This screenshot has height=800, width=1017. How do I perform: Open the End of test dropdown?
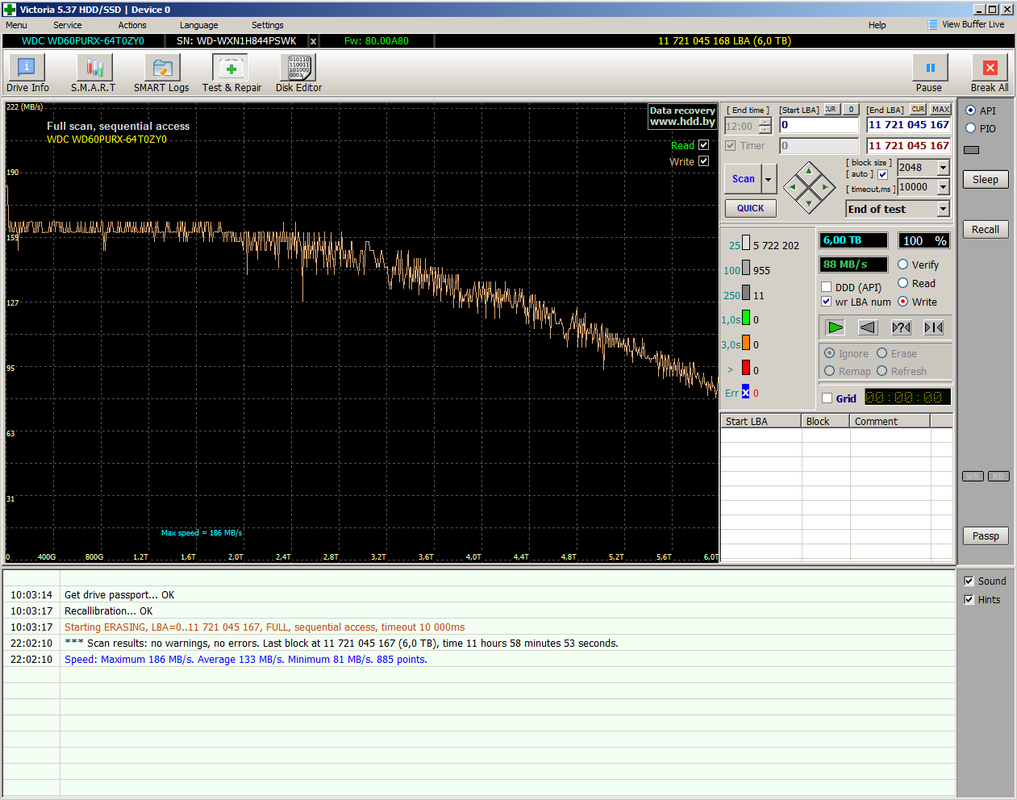(x=942, y=209)
